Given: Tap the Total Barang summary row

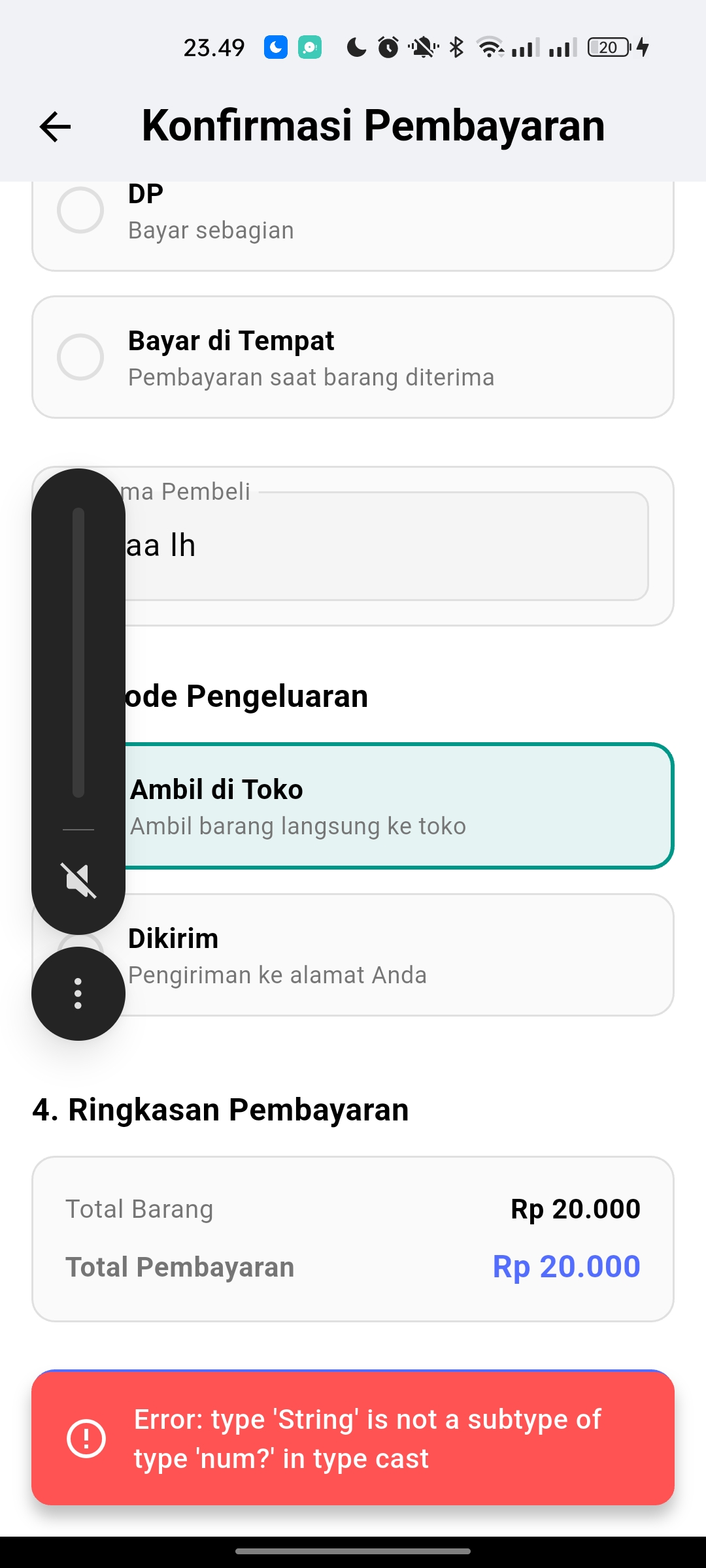Looking at the screenshot, I should pyautogui.click(x=353, y=1209).
